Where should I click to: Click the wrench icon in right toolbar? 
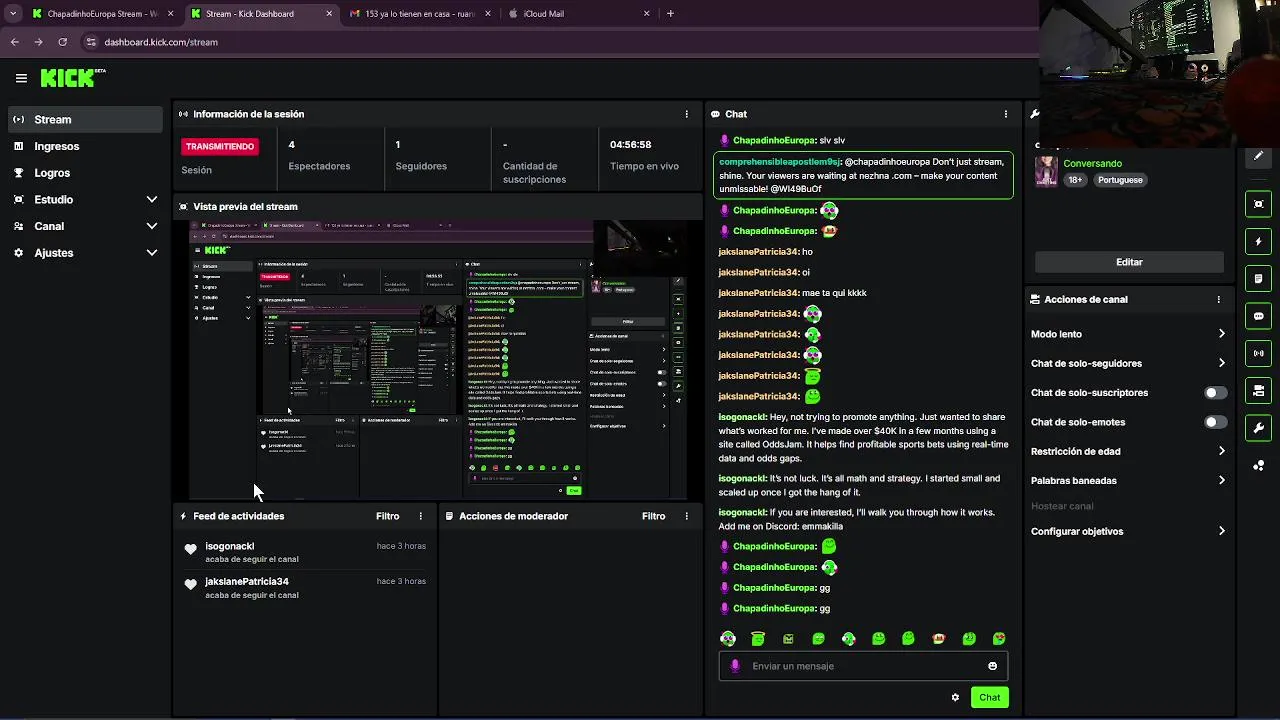(1258, 428)
